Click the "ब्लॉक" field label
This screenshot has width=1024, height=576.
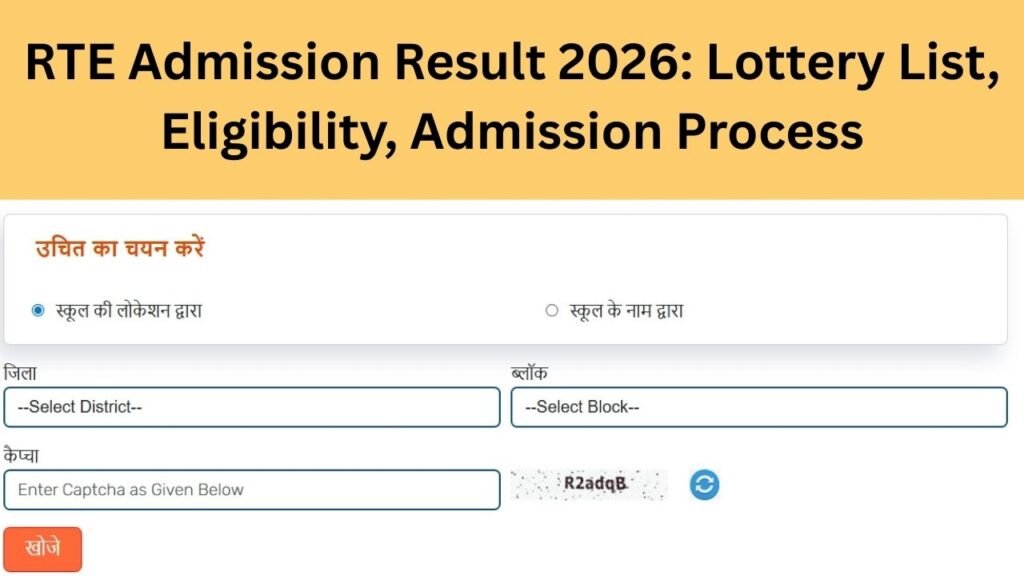click(x=527, y=373)
